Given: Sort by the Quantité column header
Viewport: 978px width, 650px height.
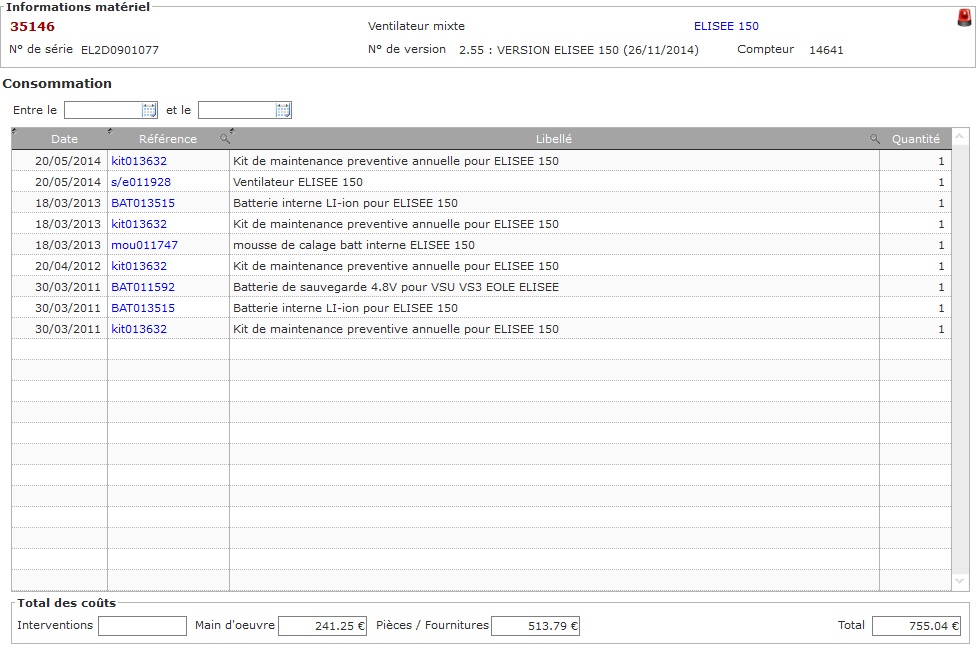Looking at the screenshot, I should click(916, 139).
